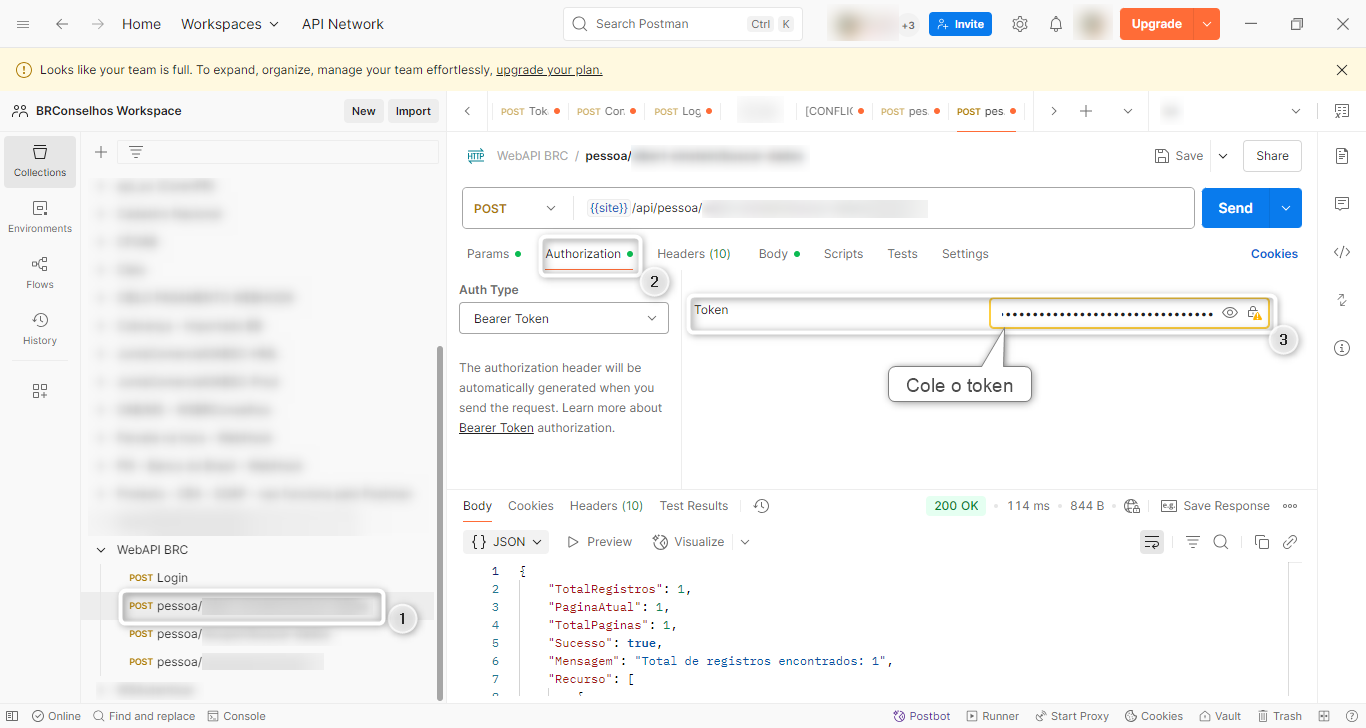Switch to the request Body tab
Image resolution: width=1366 pixels, height=728 pixels.
pyautogui.click(x=779, y=254)
